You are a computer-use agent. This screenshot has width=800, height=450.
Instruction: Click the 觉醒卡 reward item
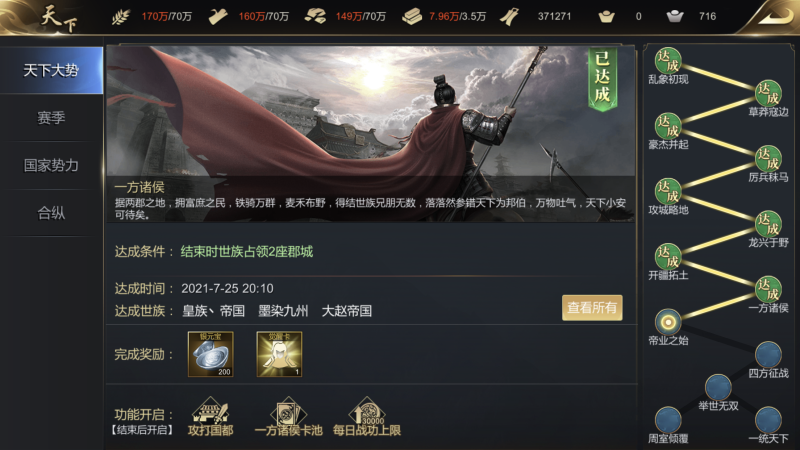279,354
